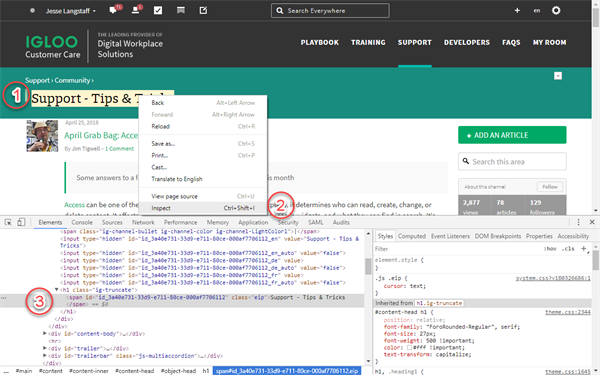
Task: Focus the Search Everywhere field
Action: [x=330, y=11]
